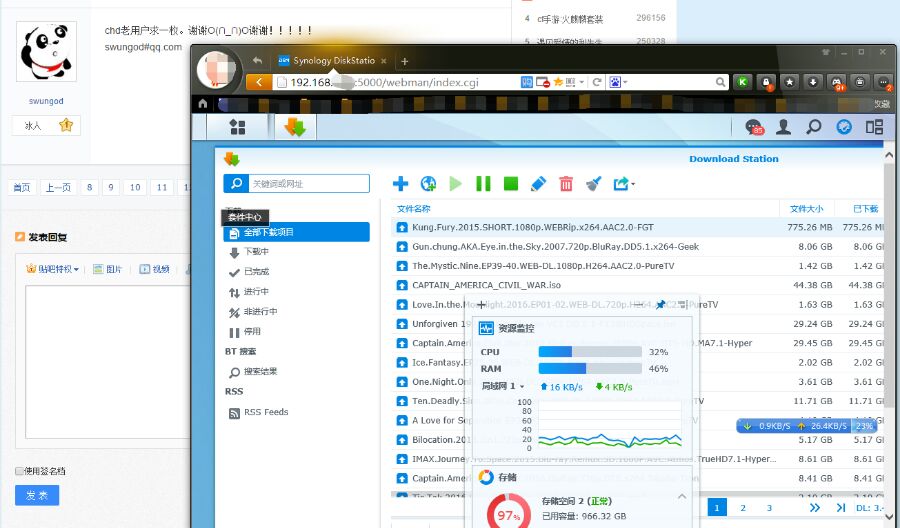Image resolution: width=900 pixels, height=528 pixels.
Task: Open the share action dropdown
Action: coord(624,184)
